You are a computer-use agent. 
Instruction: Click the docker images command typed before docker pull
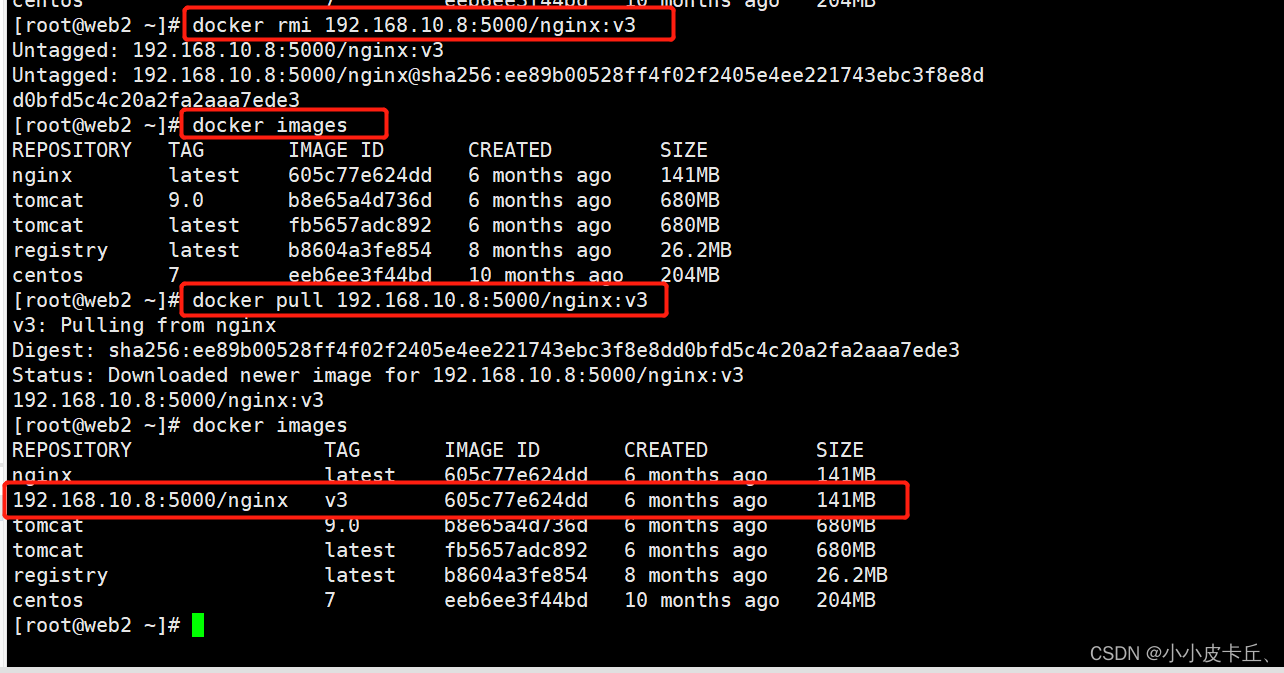[x=270, y=125]
